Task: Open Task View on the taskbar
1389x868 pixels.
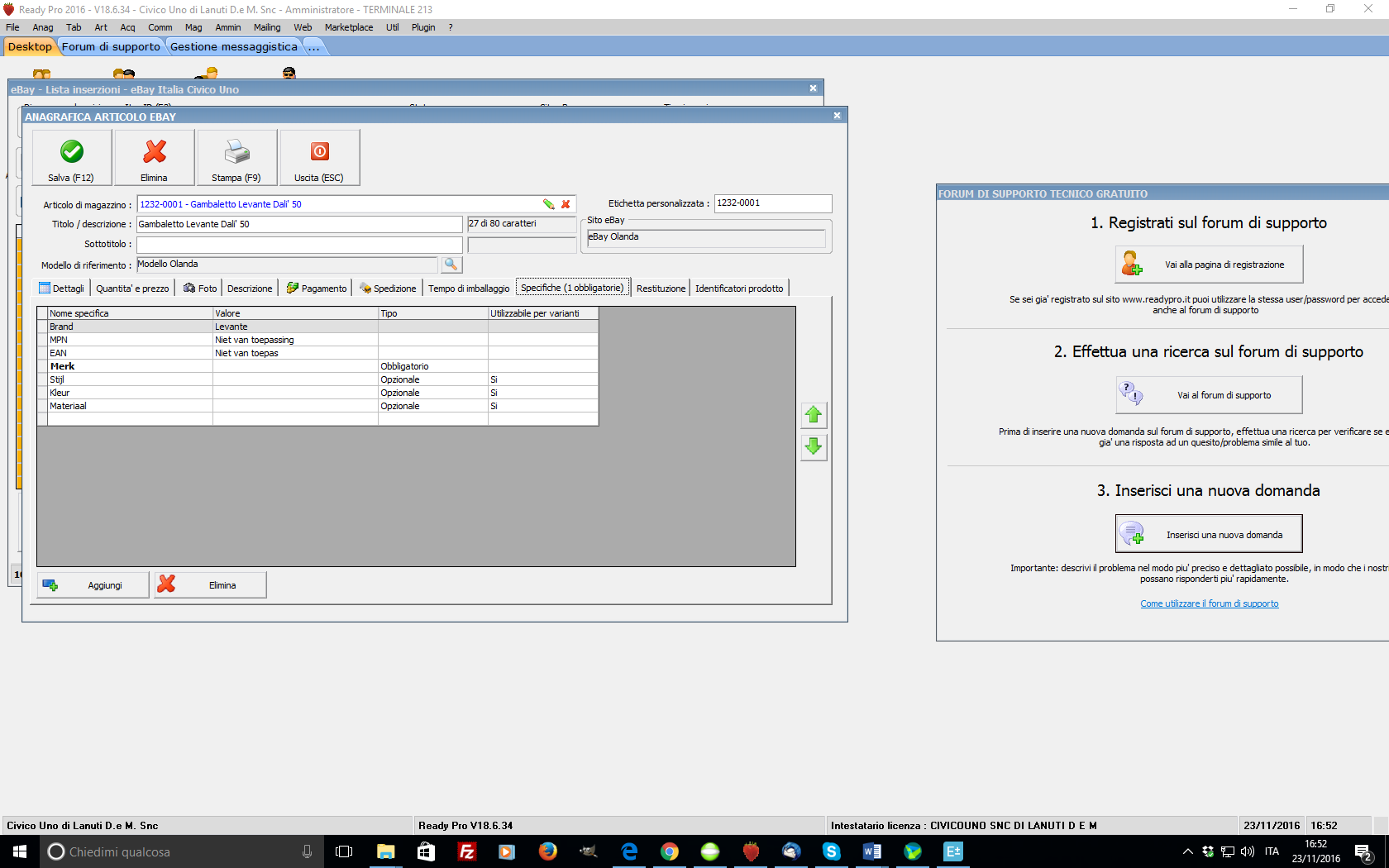Action: (344, 851)
